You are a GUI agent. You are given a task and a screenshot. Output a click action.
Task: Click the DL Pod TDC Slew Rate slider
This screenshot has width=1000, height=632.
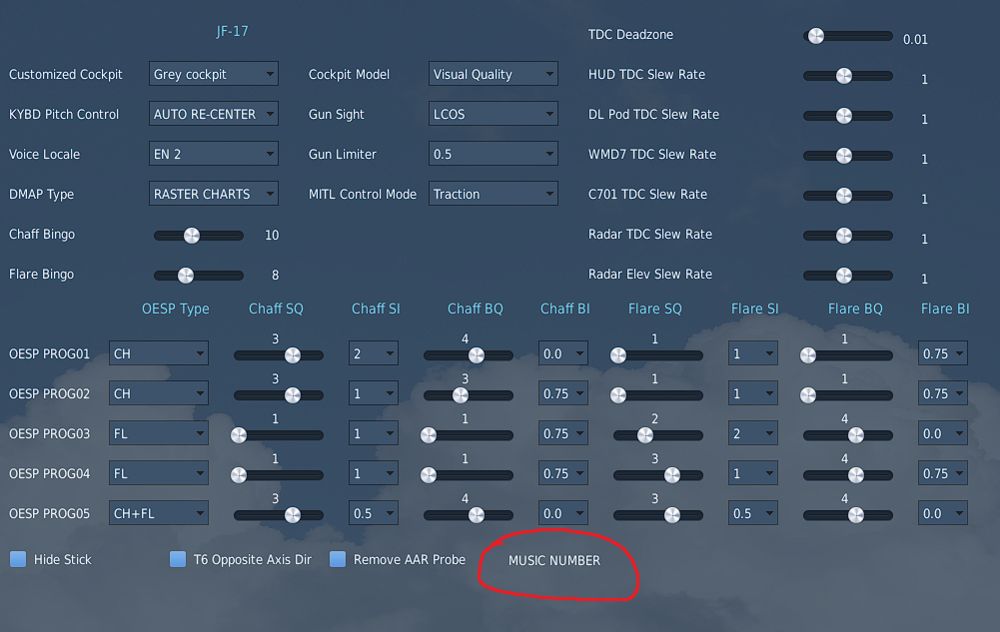point(848,115)
